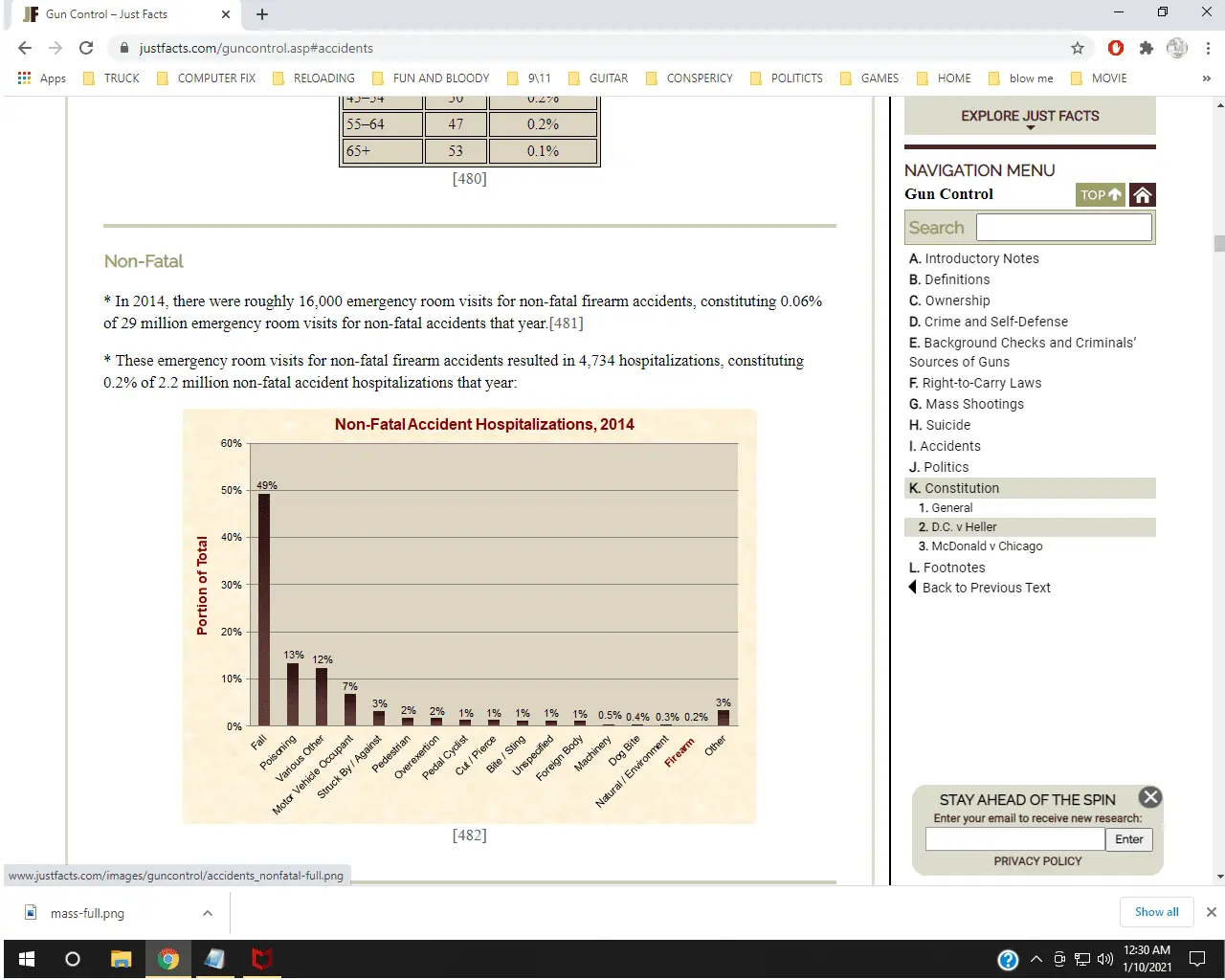Image resolution: width=1225 pixels, height=980 pixels.
Task: Click the Opera extension icon
Action: point(1116,48)
